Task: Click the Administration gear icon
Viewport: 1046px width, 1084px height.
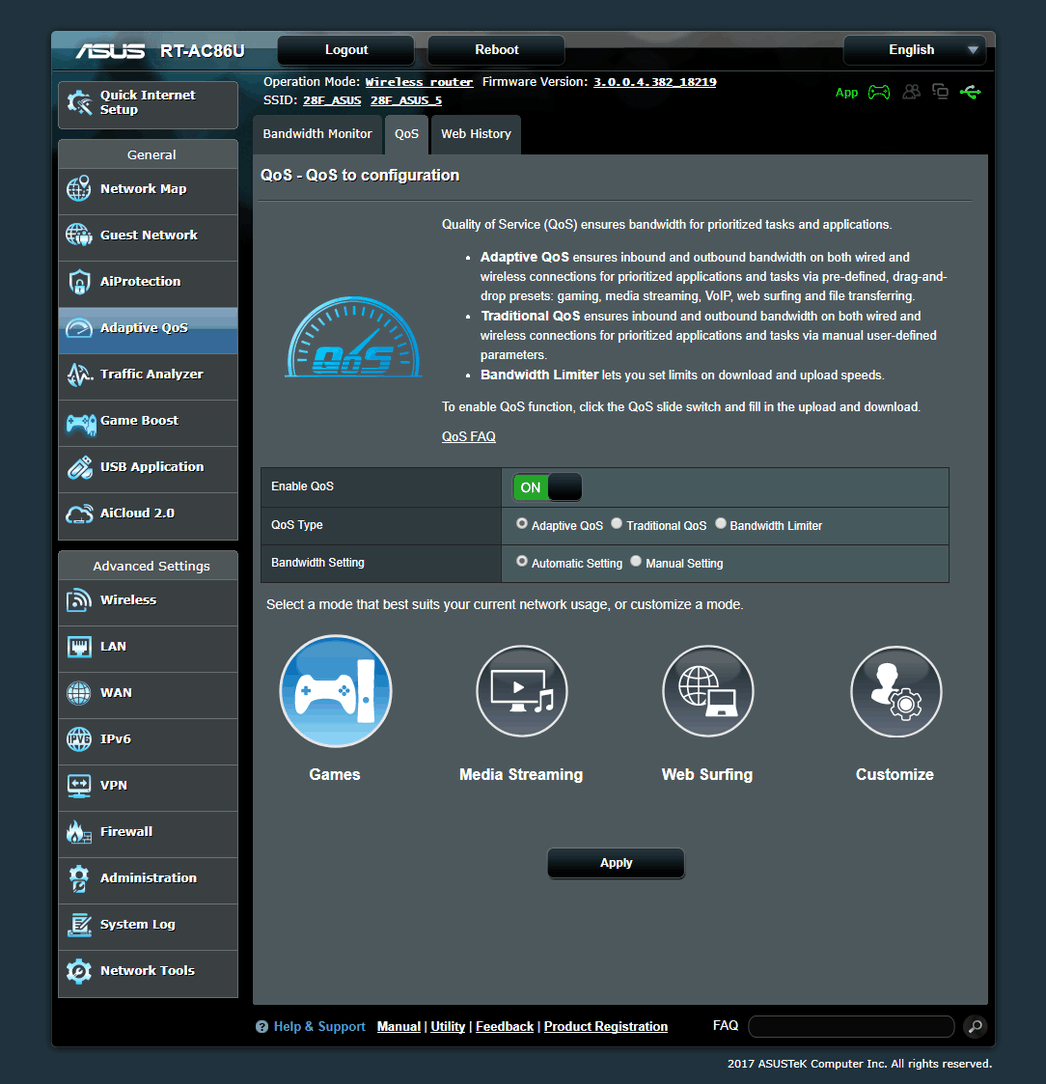Action: (x=79, y=878)
